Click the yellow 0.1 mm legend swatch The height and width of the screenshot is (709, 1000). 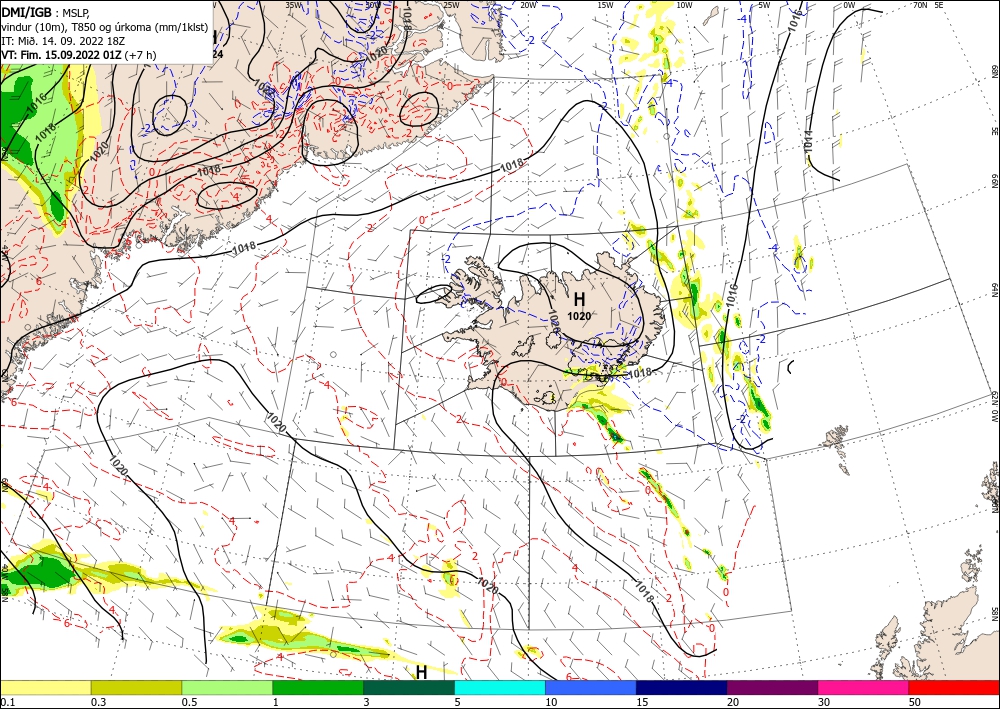(45, 687)
